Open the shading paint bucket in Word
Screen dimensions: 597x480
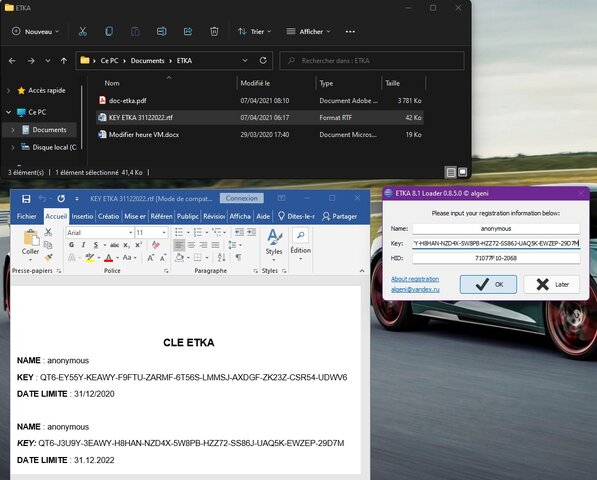coord(179,258)
